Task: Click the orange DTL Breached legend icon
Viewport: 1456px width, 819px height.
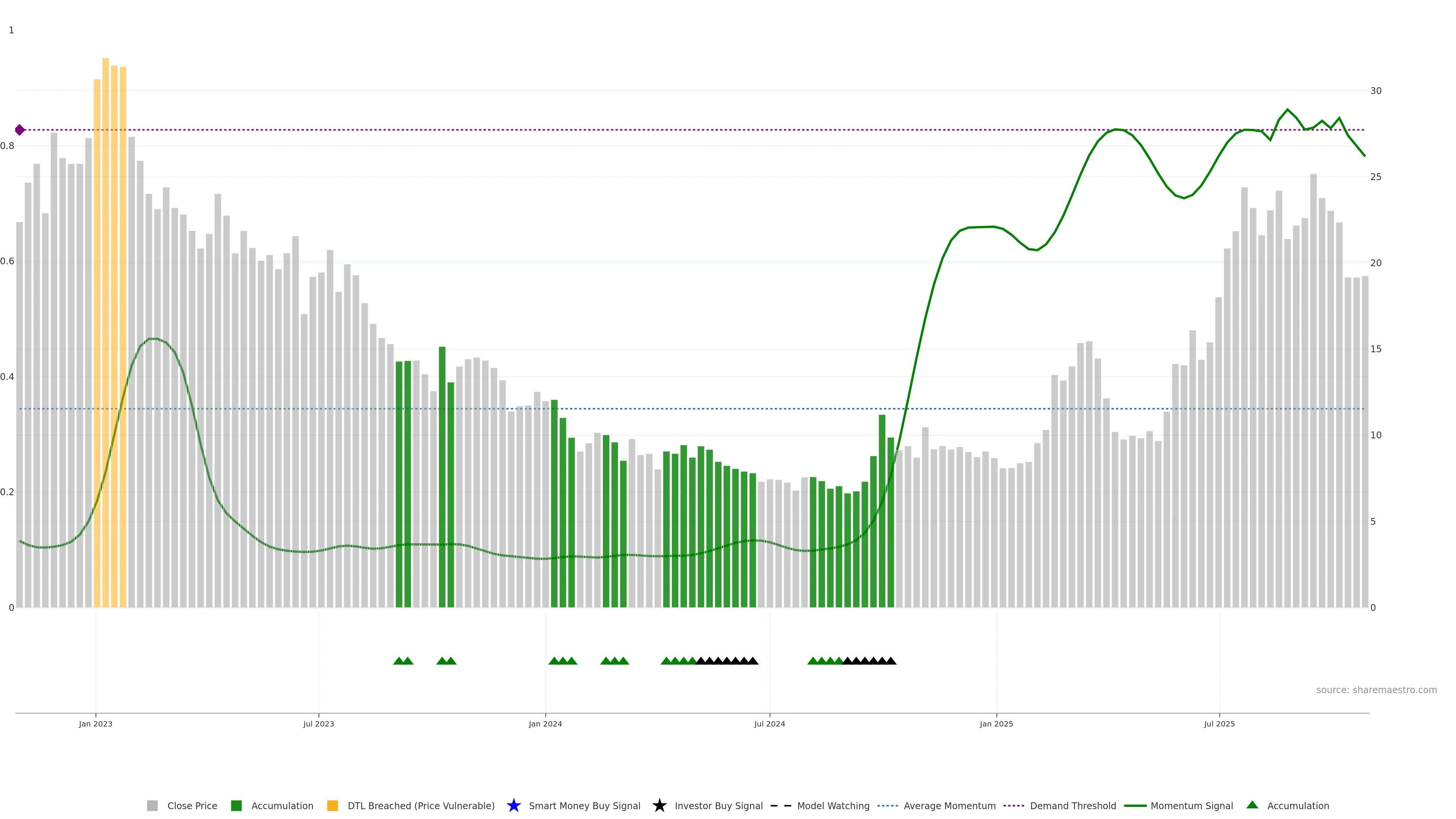Action: coord(333,806)
